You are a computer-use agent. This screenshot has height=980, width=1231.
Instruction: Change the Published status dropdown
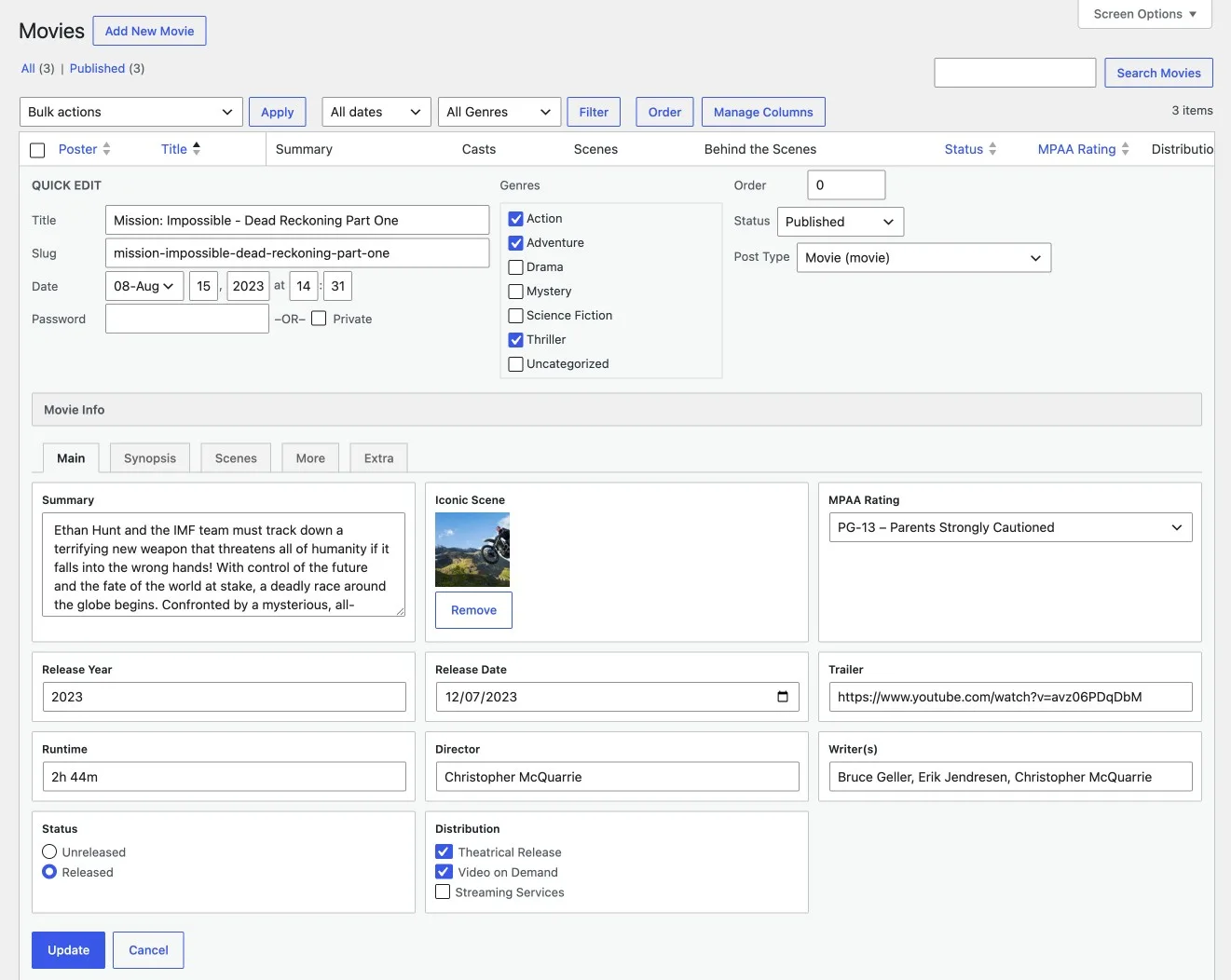pyautogui.click(x=840, y=222)
